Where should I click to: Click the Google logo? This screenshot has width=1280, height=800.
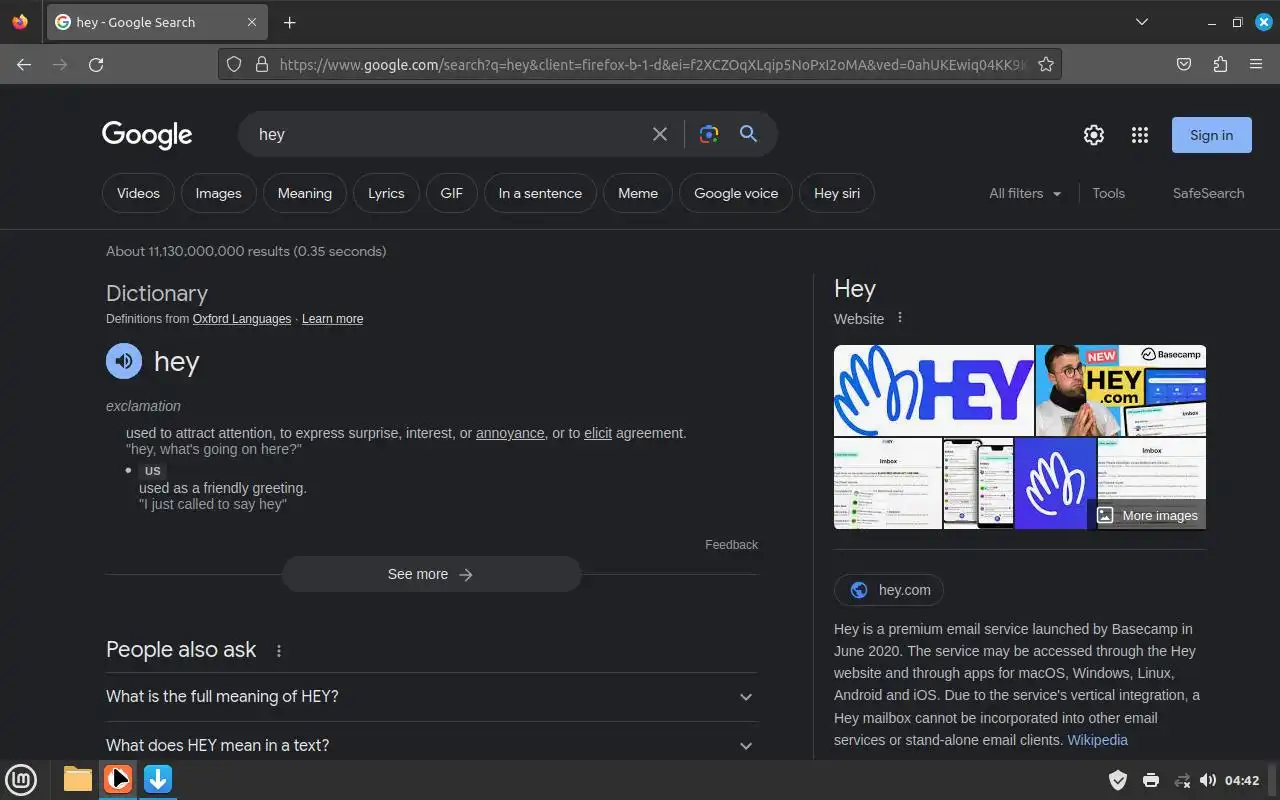[x=147, y=134]
